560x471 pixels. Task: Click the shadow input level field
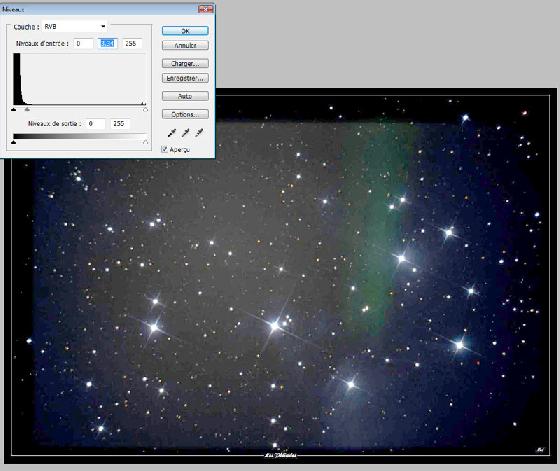tap(84, 44)
